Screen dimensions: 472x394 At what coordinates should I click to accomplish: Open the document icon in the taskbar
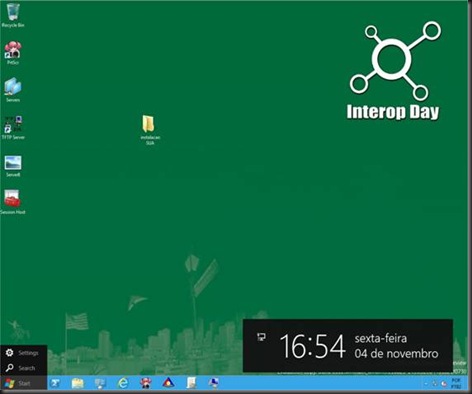191,383
